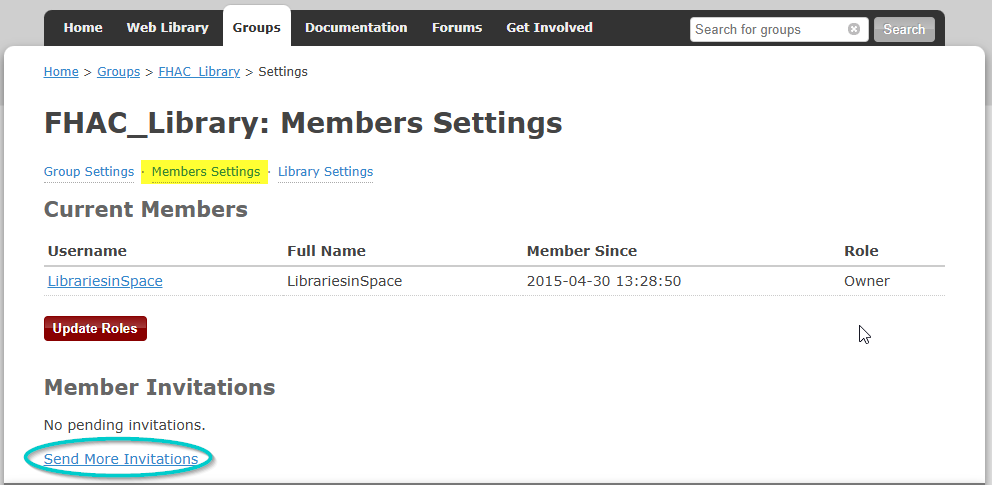Click the gray Search button
This screenshot has height=485, width=992.
(x=904, y=29)
